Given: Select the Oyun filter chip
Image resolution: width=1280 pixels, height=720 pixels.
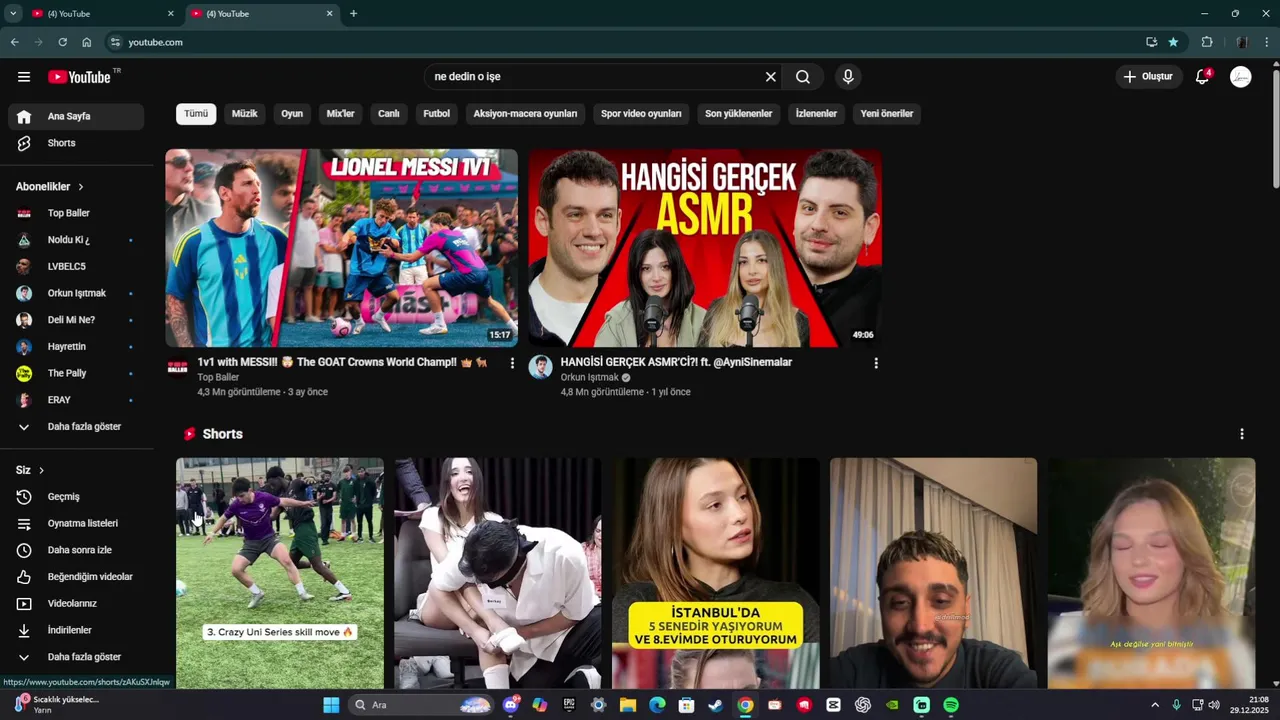Looking at the screenshot, I should (x=292, y=114).
